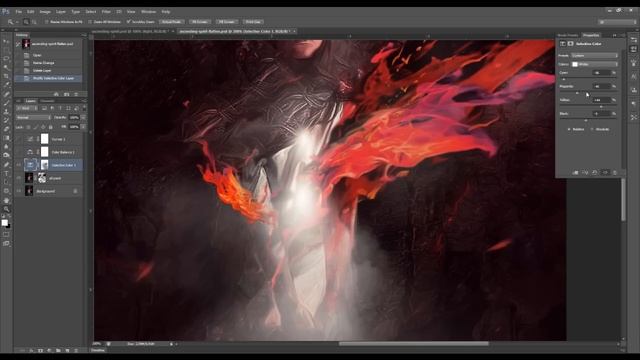Open the Colors dropdown showing Whites

coord(594,64)
